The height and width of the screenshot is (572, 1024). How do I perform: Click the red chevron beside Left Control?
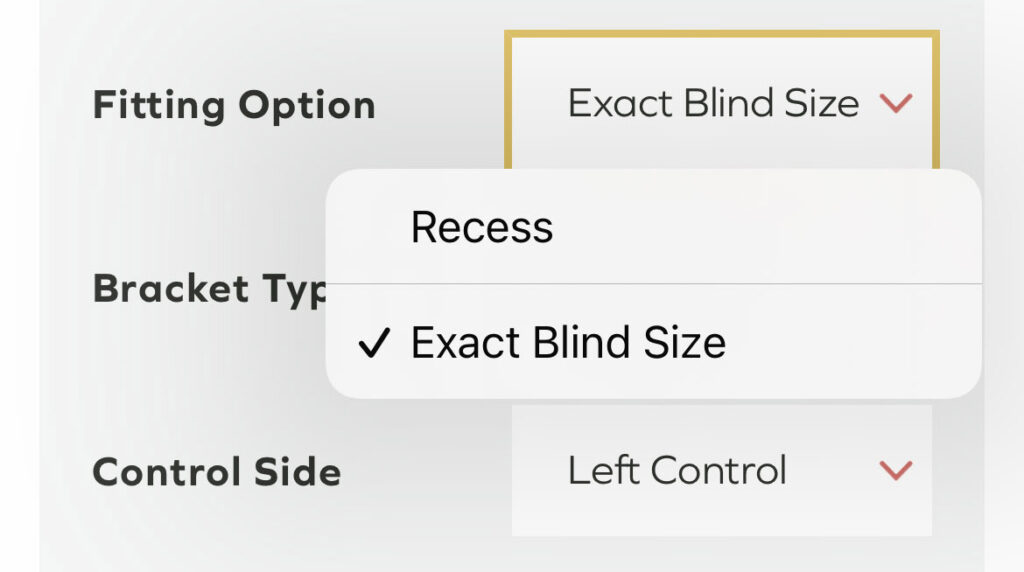(x=895, y=470)
